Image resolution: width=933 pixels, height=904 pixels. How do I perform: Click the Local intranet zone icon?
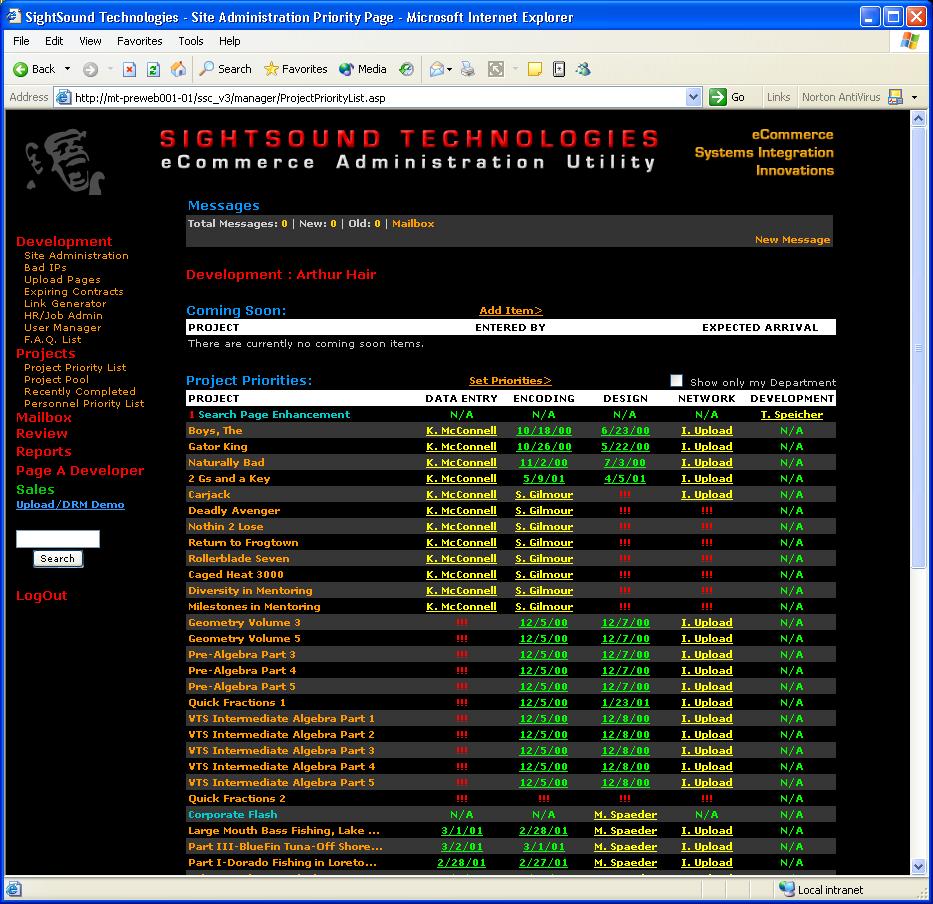pyautogui.click(x=787, y=889)
